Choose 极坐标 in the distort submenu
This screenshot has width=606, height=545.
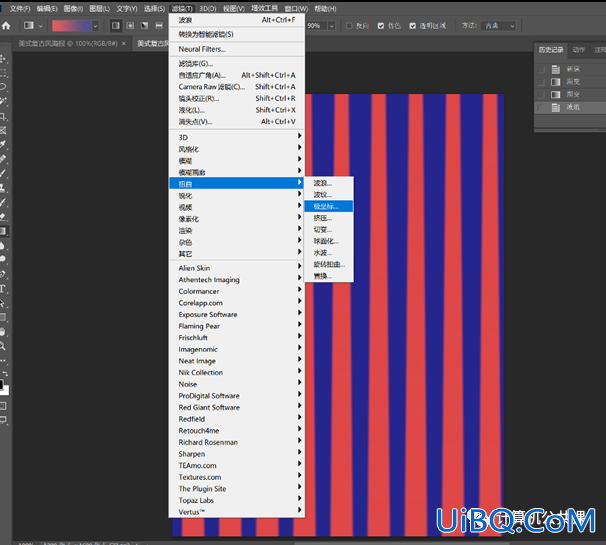tap(329, 206)
